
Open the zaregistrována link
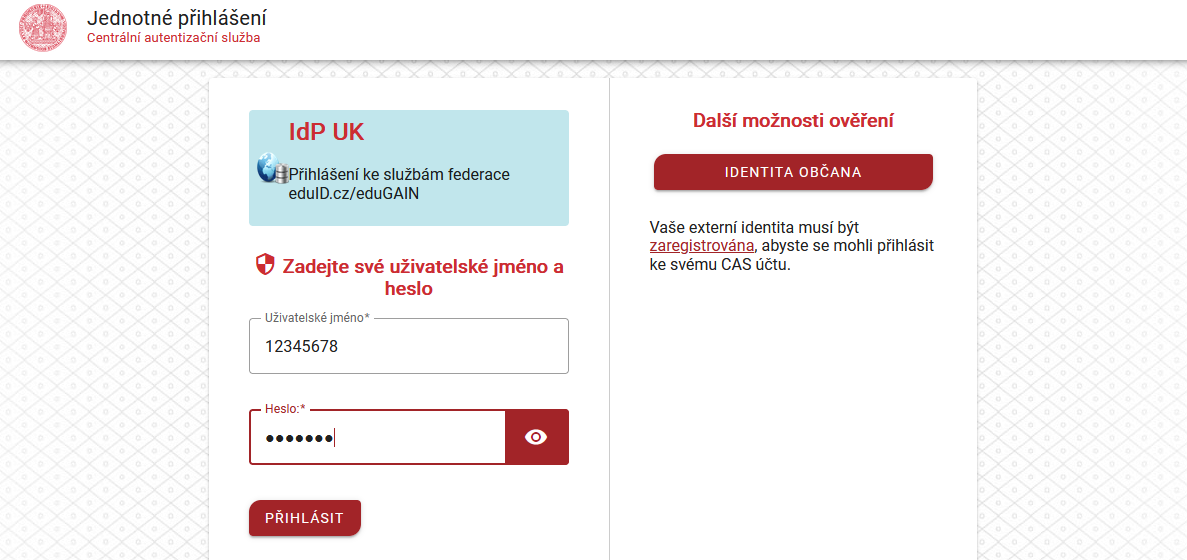[701, 246]
